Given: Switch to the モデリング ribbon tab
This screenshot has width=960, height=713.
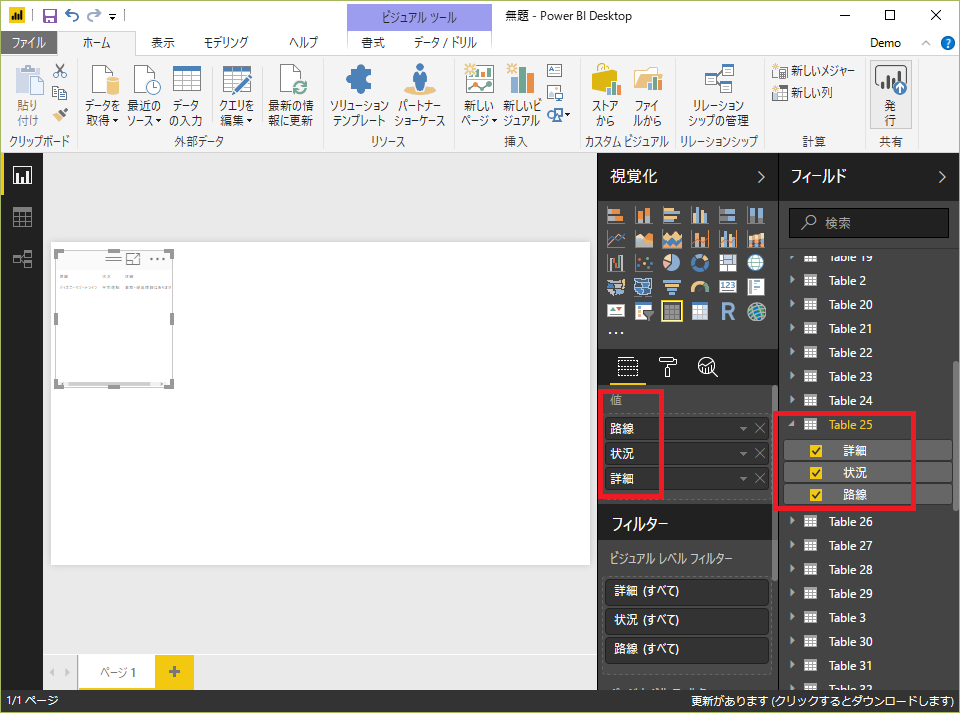Looking at the screenshot, I should click(226, 43).
